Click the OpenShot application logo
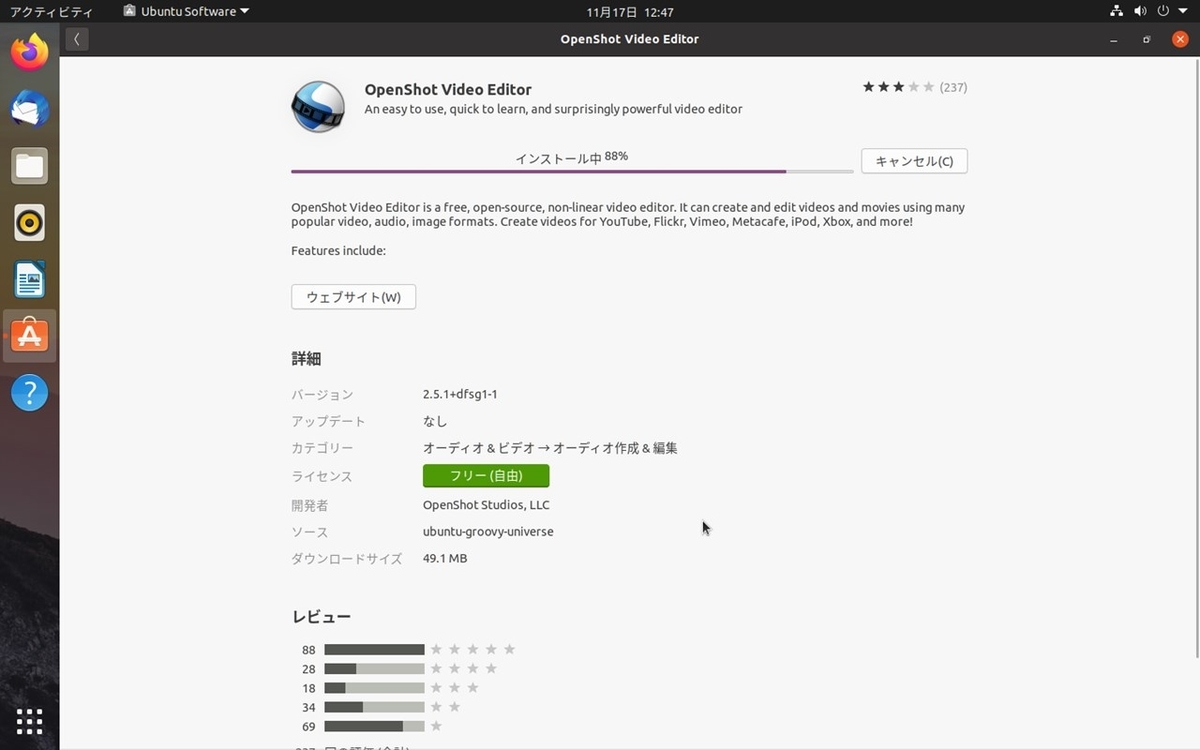 (318, 106)
